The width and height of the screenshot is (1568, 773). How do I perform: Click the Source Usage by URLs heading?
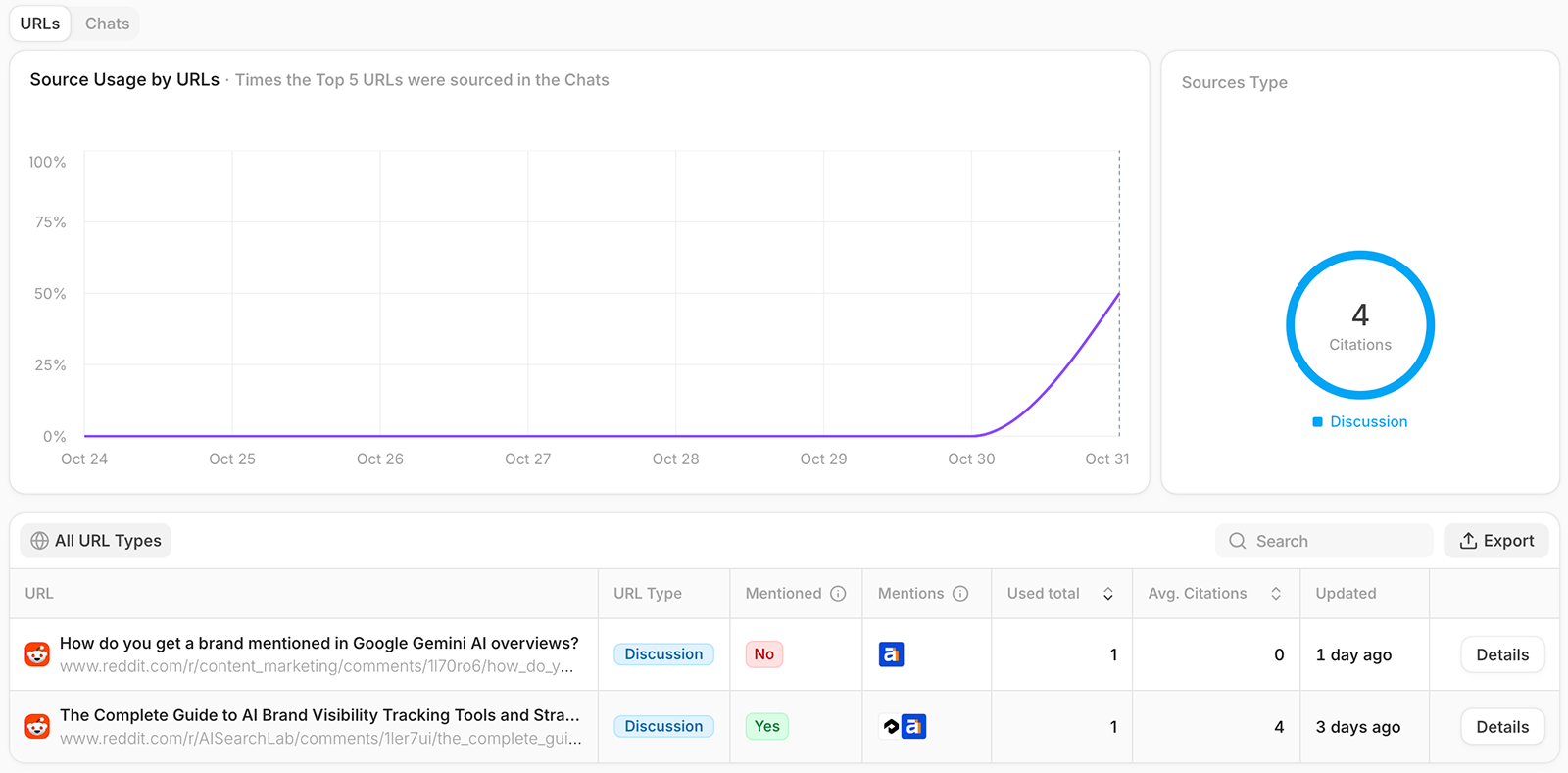point(124,80)
